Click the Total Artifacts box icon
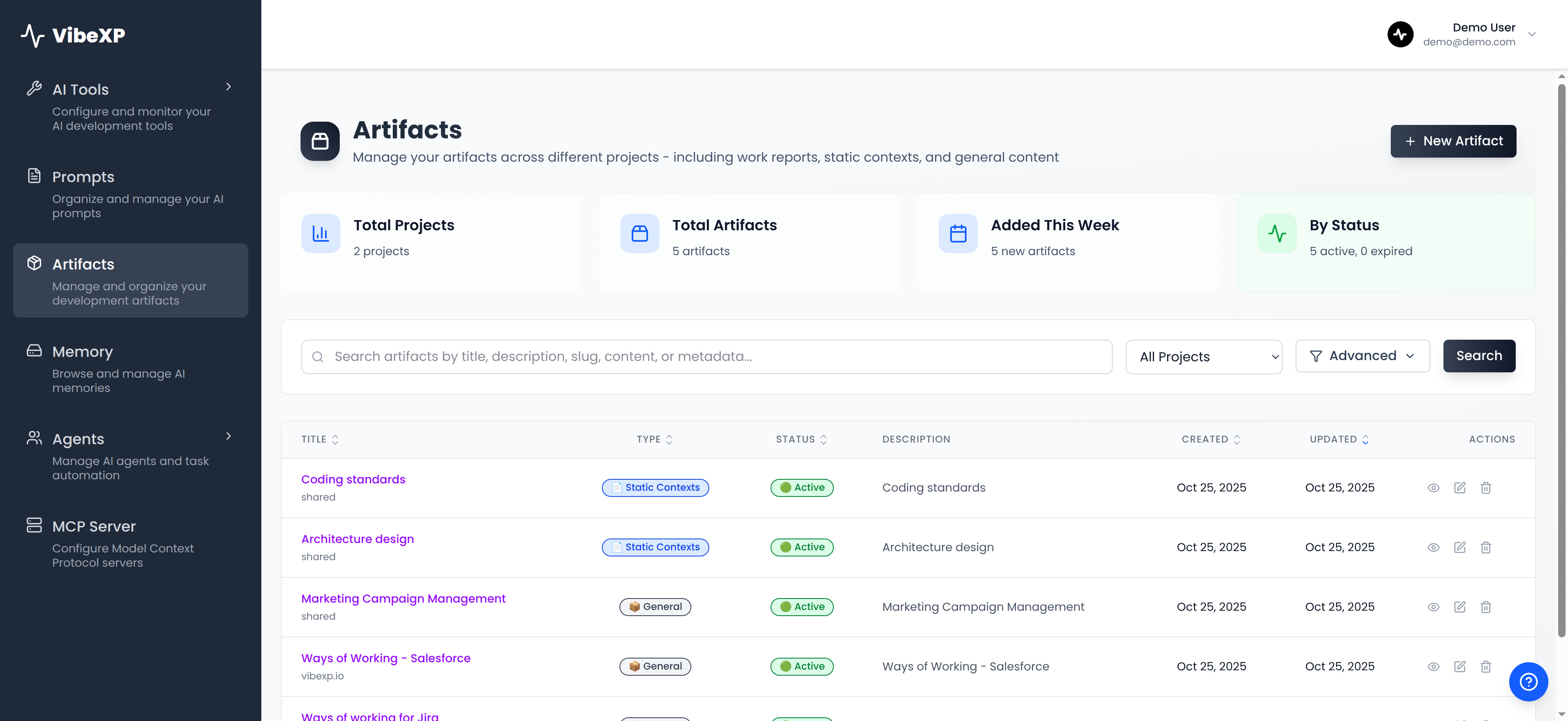 coord(639,233)
